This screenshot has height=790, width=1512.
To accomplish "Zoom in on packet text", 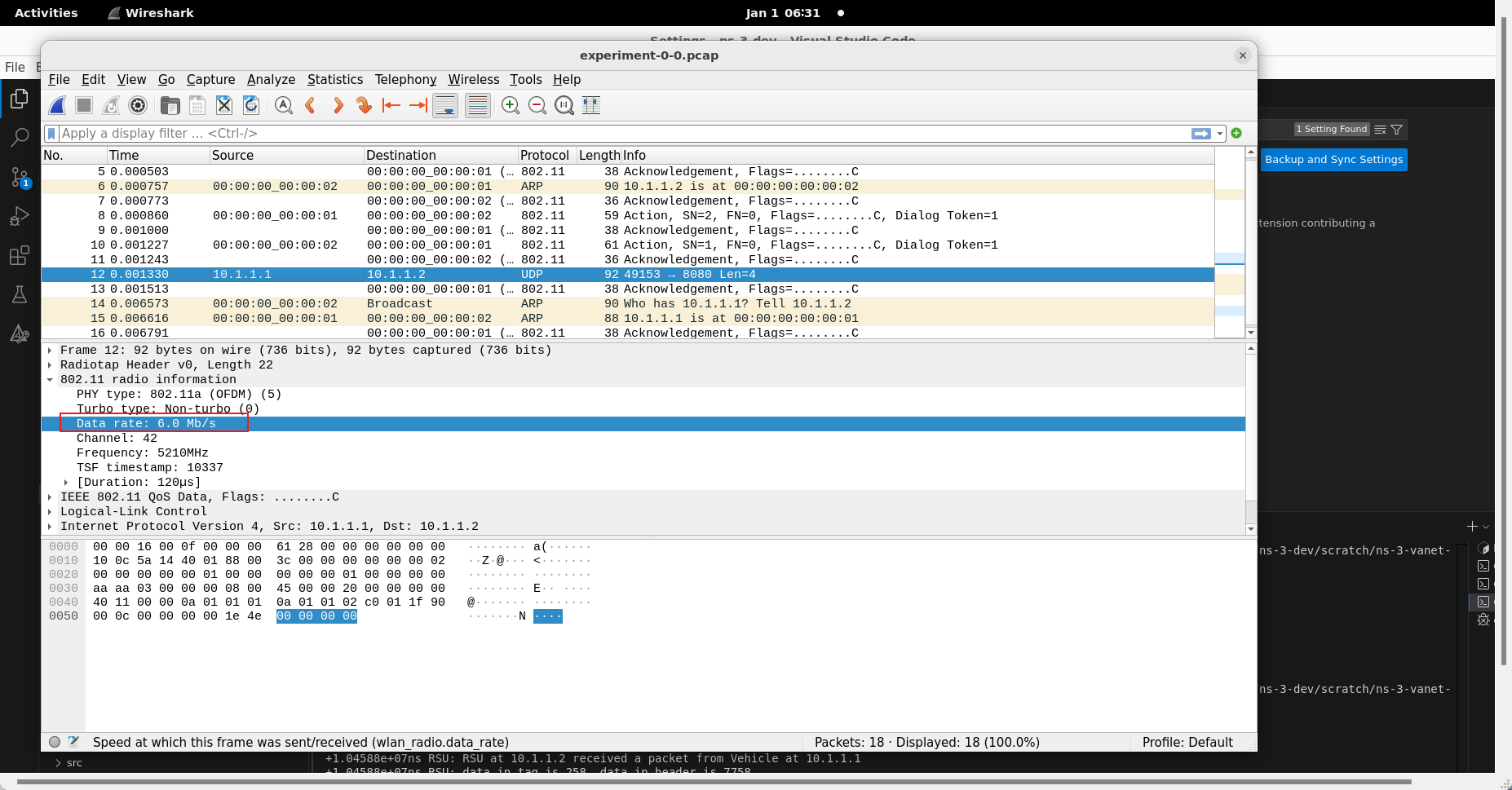I will 511,105.
